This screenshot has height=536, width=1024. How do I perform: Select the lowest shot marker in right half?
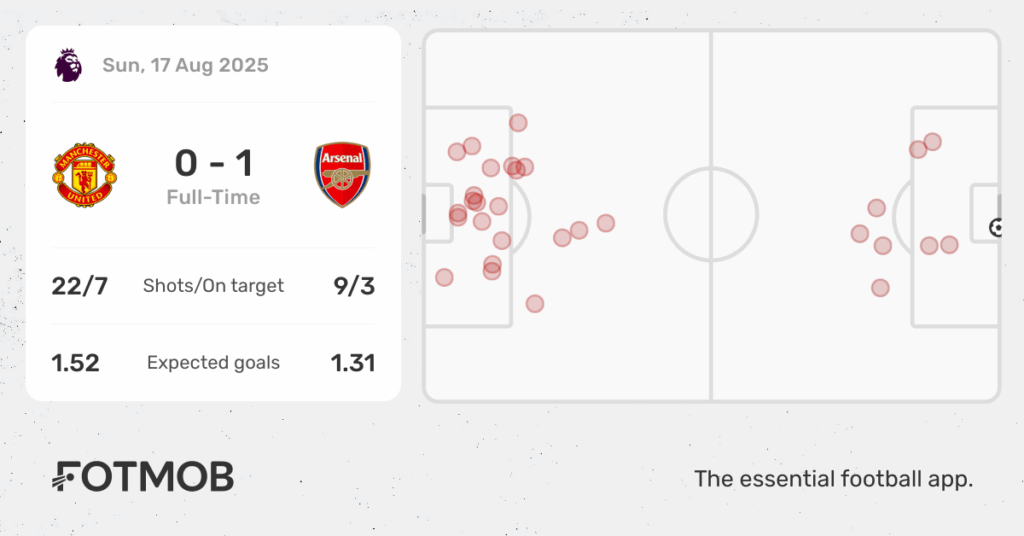pos(880,288)
